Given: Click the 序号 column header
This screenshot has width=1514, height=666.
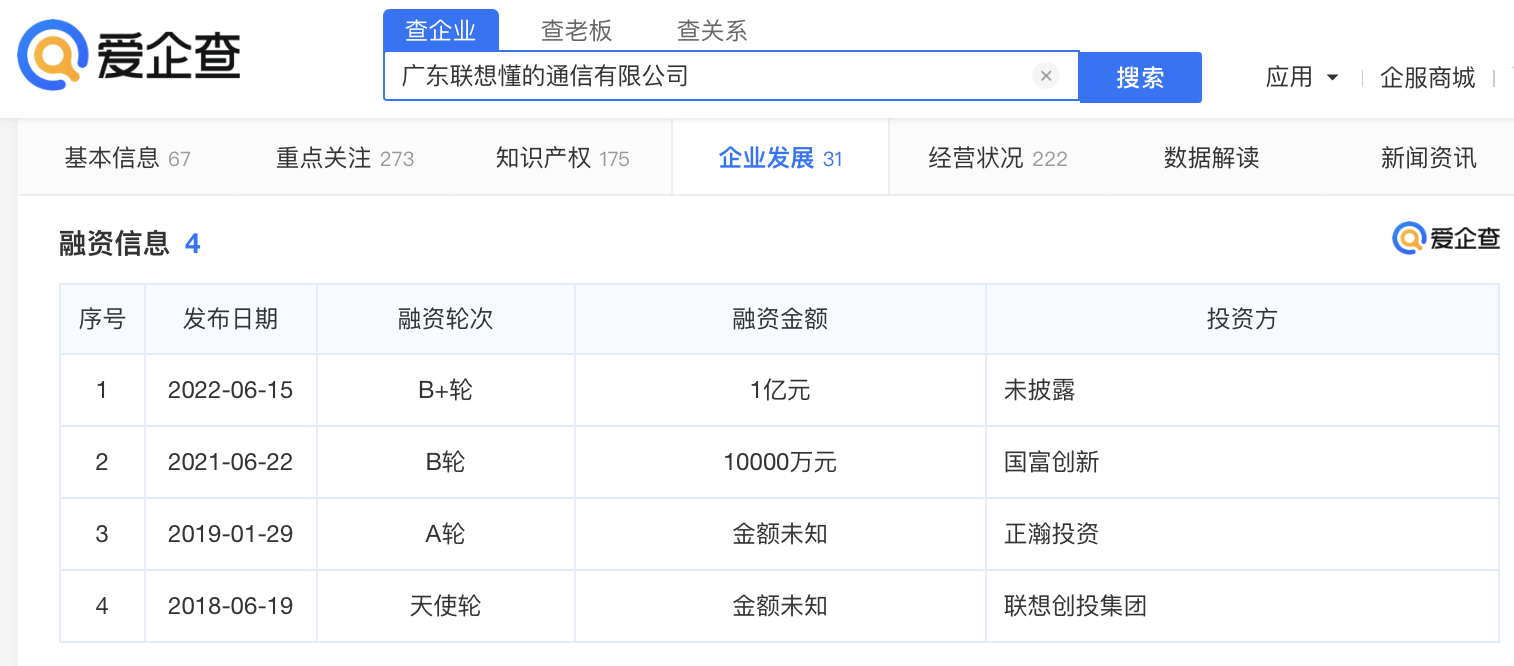Looking at the screenshot, I should click(x=102, y=319).
